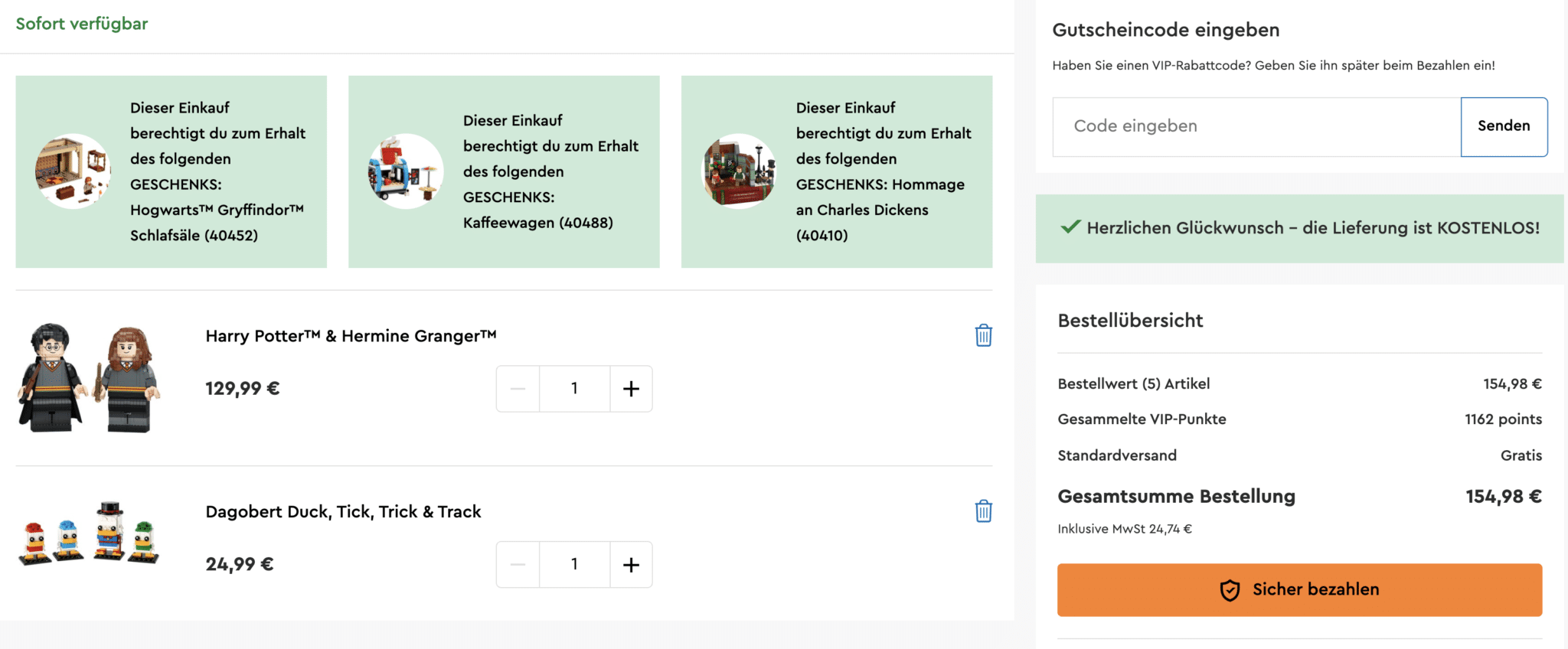
Task: Decrease Dagobert Duck quantity with minus
Action: click(518, 565)
